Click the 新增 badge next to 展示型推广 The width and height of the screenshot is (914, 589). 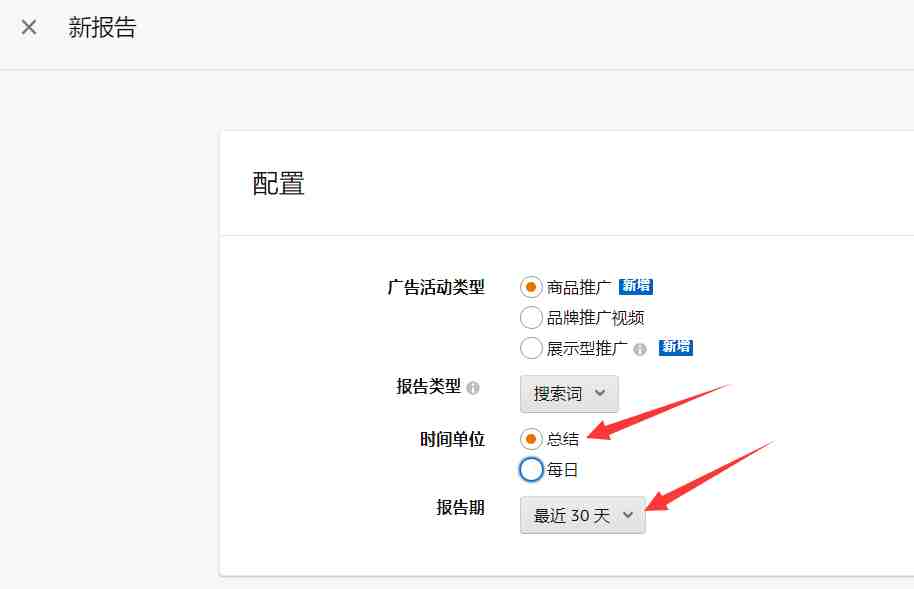(676, 347)
